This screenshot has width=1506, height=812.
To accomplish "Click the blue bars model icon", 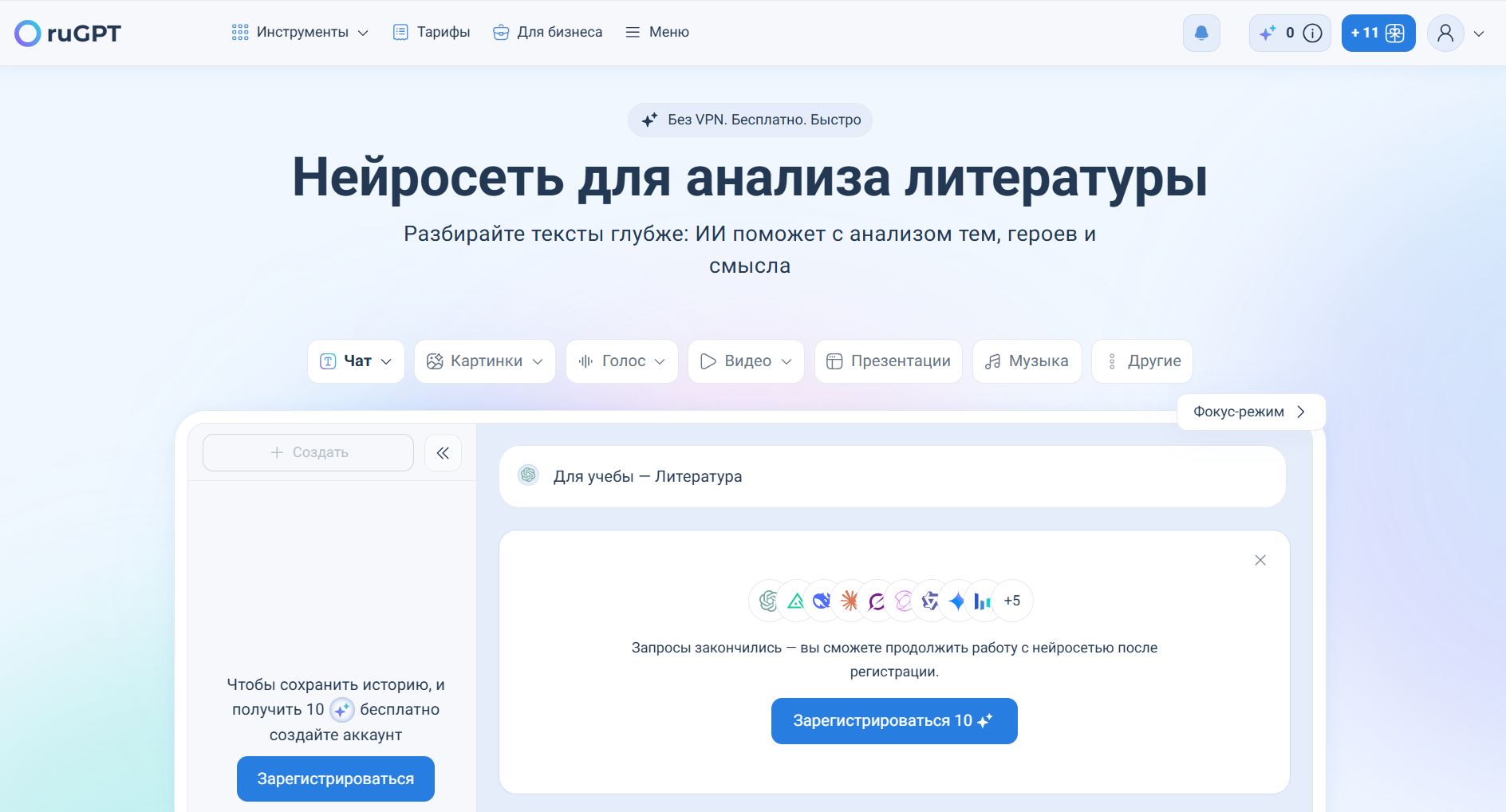I will pyautogui.click(x=984, y=601).
